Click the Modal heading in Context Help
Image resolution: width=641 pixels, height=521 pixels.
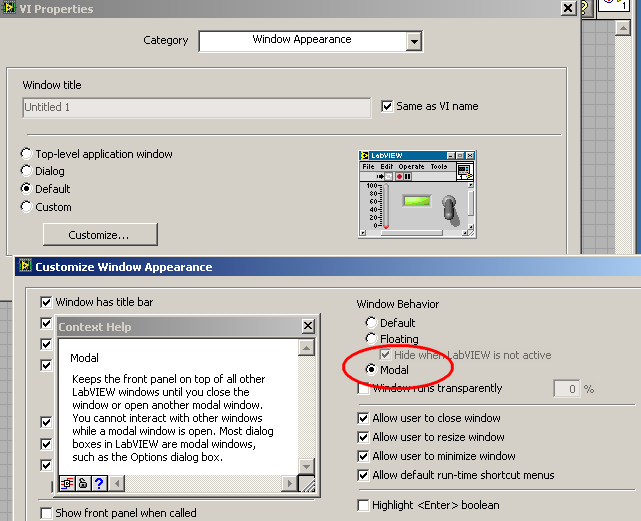(84, 358)
